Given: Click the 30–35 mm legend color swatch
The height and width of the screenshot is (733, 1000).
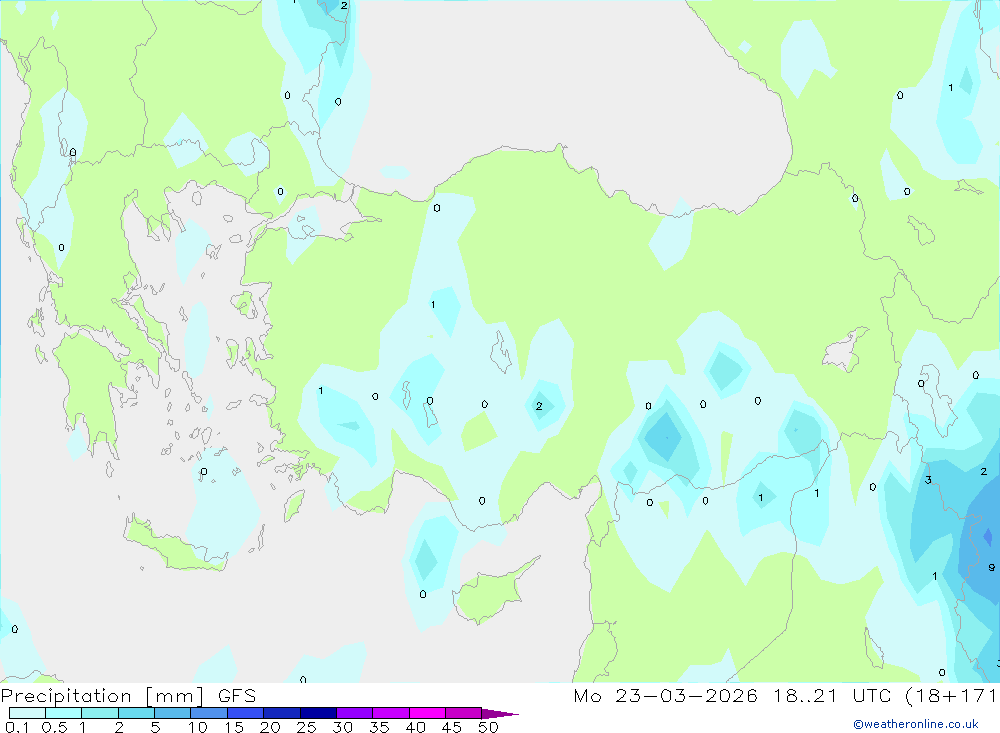Looking at the screenshot, I should pyautogui.click(x=354, y=713).
